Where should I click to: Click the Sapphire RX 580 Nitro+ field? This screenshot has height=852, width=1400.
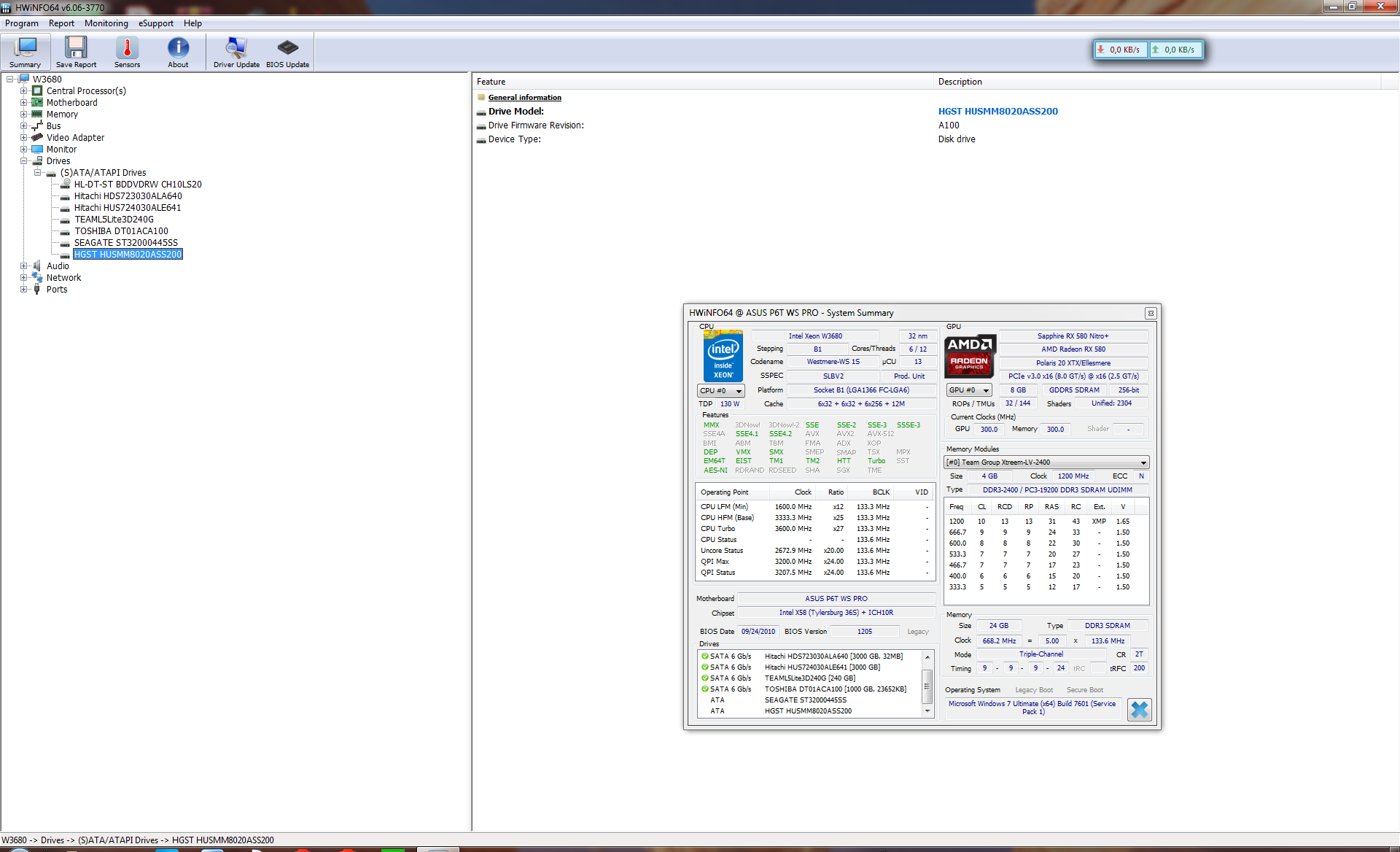tap(1073, 336)
